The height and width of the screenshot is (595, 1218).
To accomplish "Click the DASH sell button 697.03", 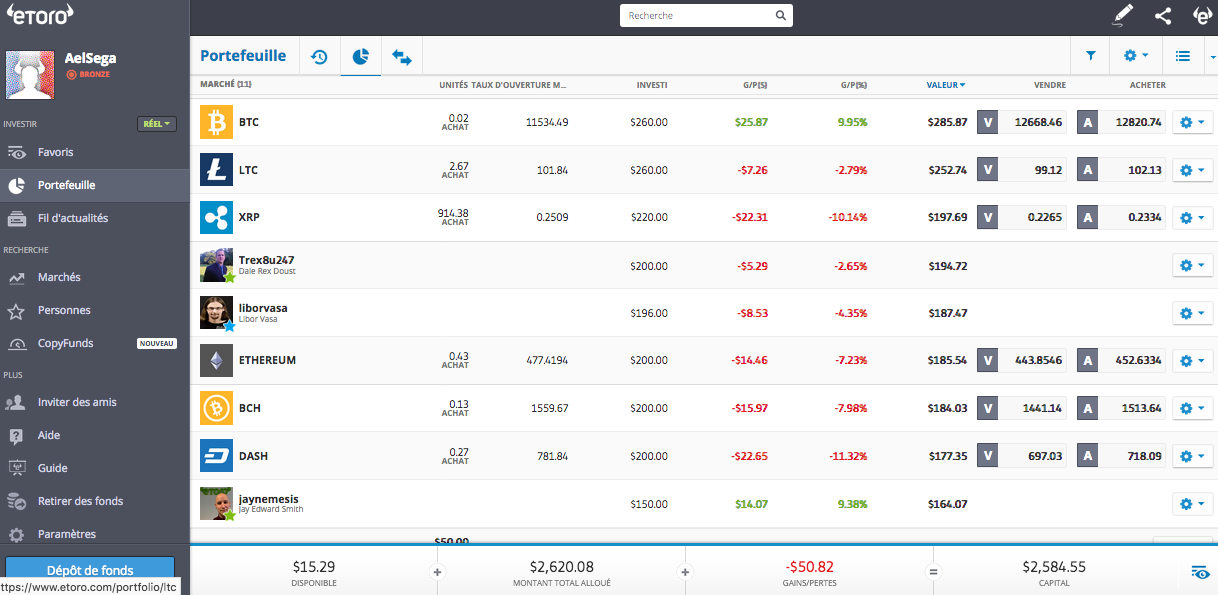I will (1022, 456).
